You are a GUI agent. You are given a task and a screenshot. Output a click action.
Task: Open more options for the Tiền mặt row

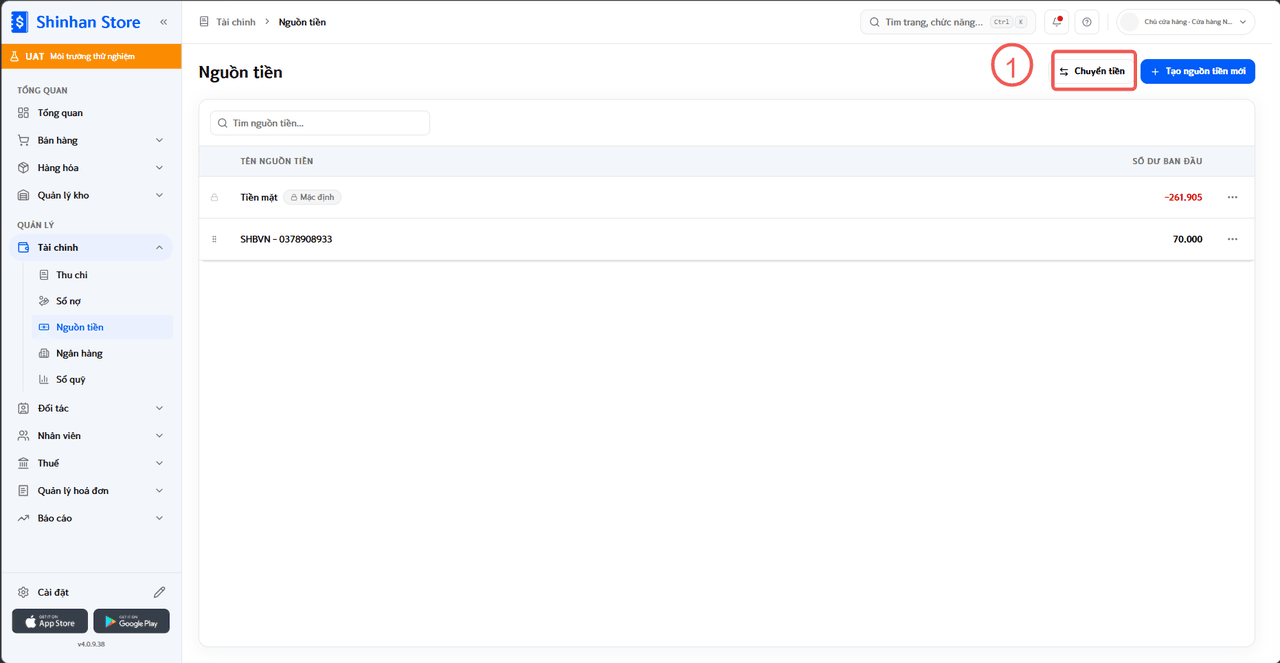click(1232, 197)
